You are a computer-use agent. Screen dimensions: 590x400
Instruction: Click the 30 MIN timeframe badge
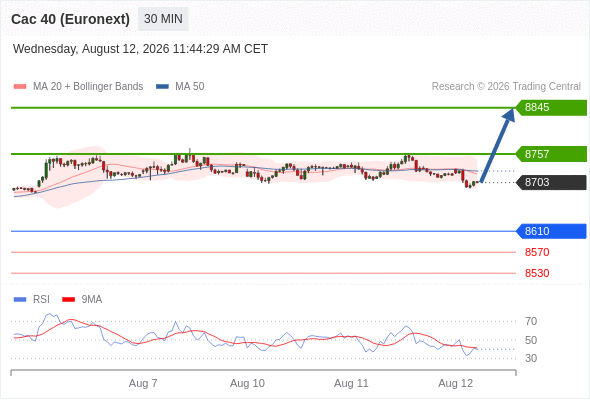point(163,19)
